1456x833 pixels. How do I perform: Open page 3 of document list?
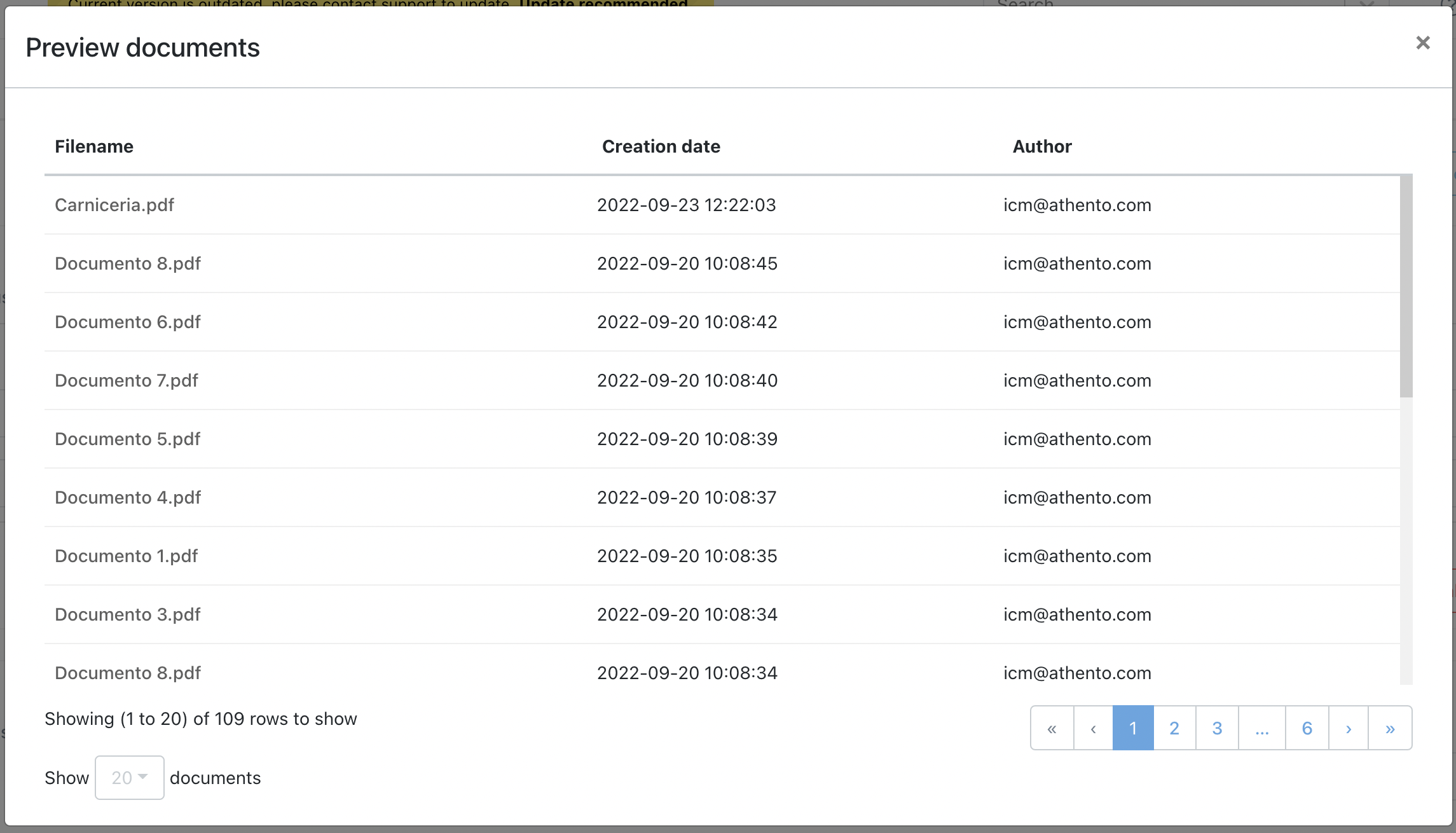pyautogui.click(x=1217, y=728)
